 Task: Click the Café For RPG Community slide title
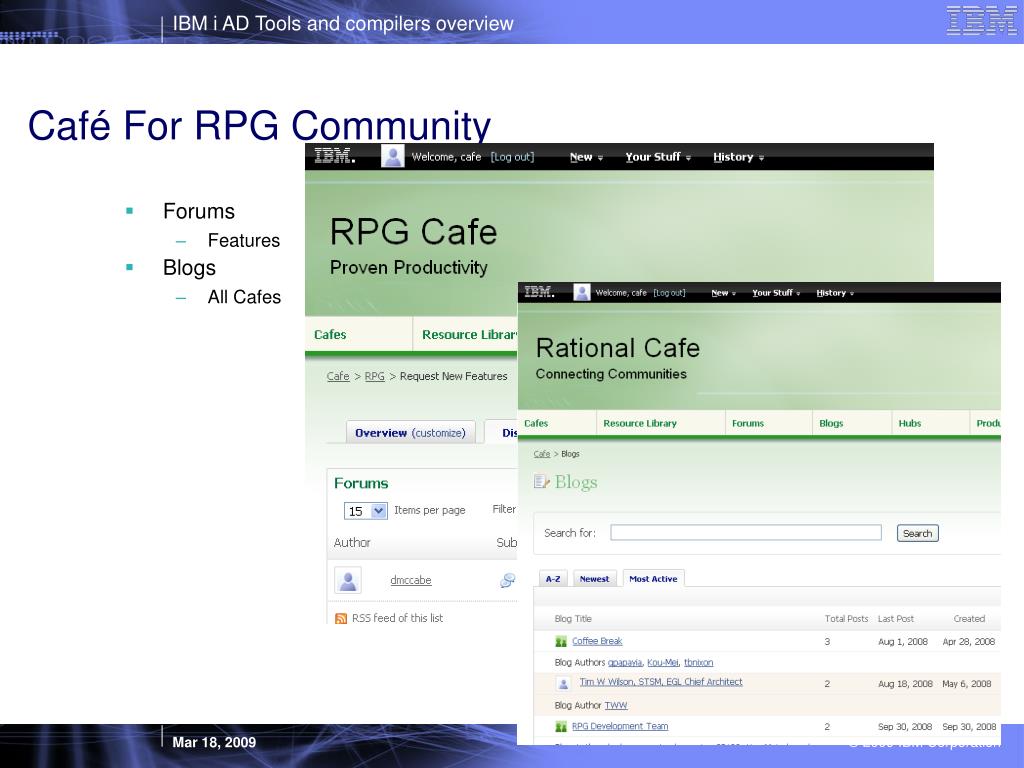259,125
